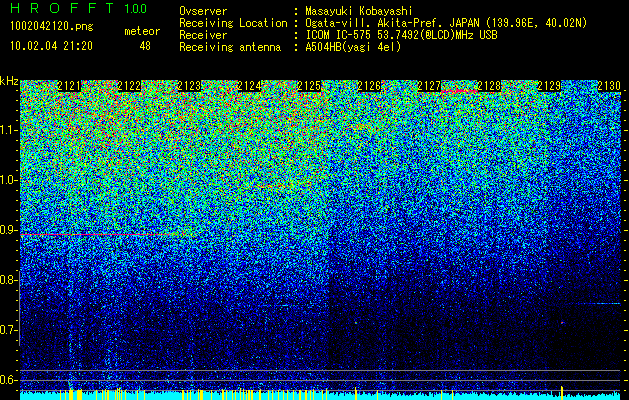Click the 2123 time marker
629x400 pixels.
(x=189, y=86)
